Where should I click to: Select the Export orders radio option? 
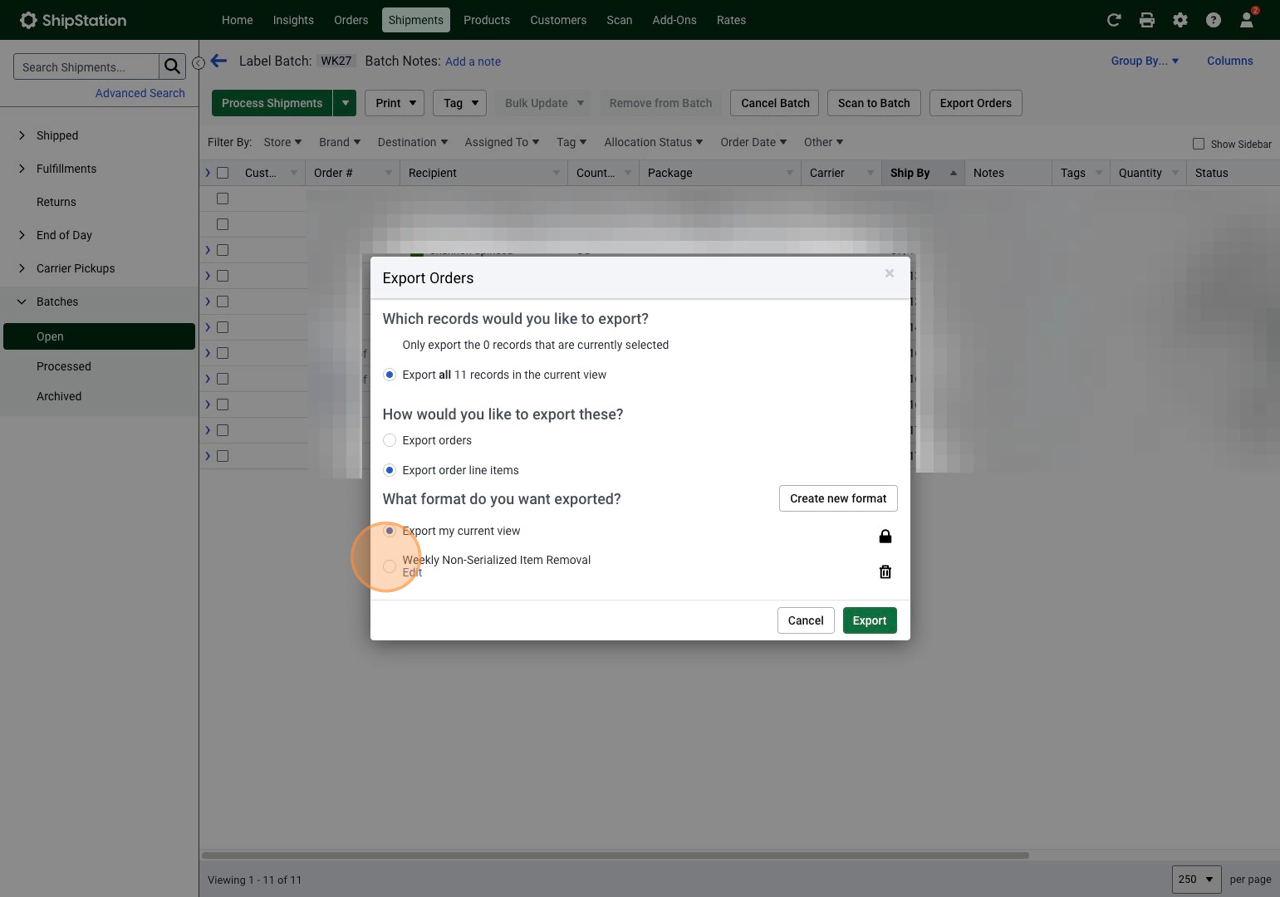coord(390,440)
